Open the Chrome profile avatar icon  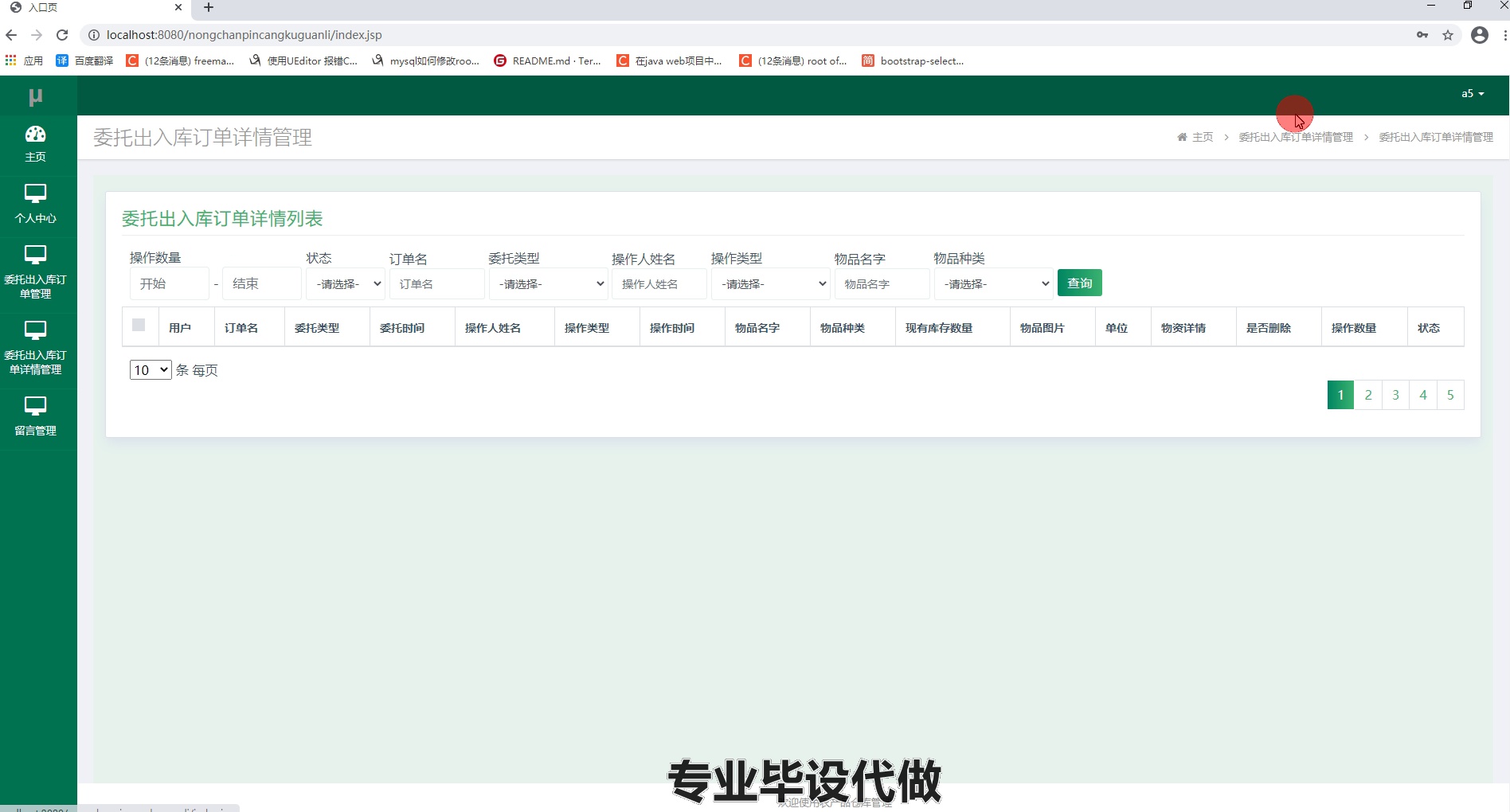click(1480, 35)
